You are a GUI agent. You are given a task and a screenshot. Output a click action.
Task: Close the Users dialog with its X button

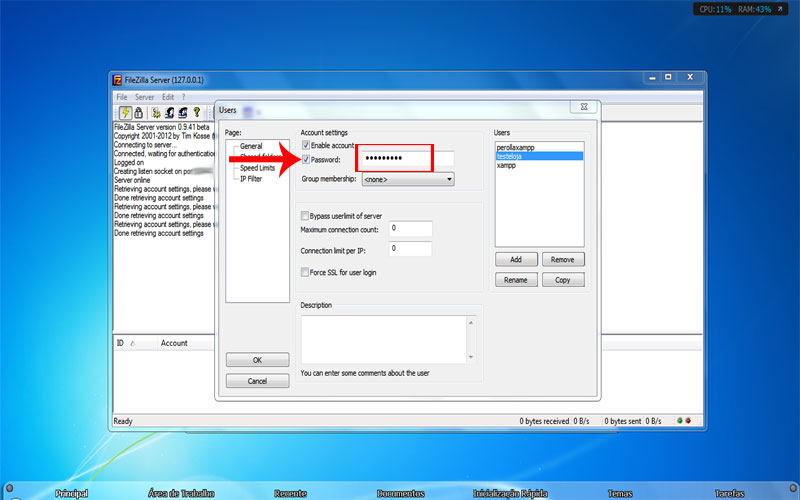pos(584,107)
